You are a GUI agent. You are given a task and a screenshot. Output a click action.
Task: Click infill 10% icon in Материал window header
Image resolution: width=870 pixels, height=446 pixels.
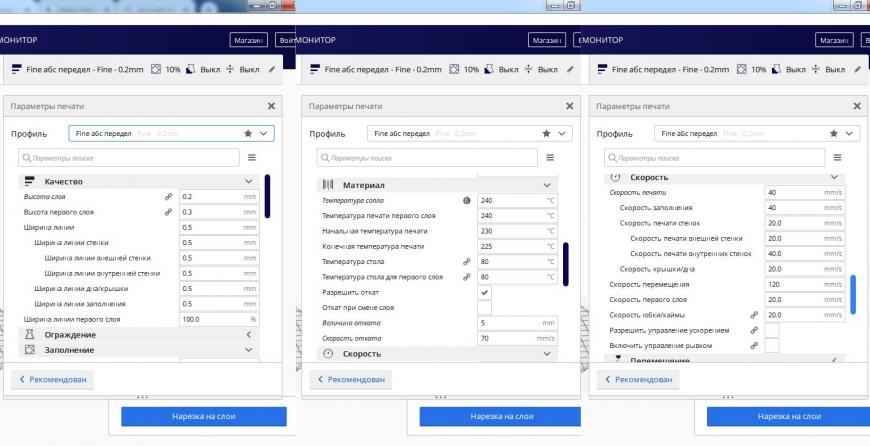[454, 69]
